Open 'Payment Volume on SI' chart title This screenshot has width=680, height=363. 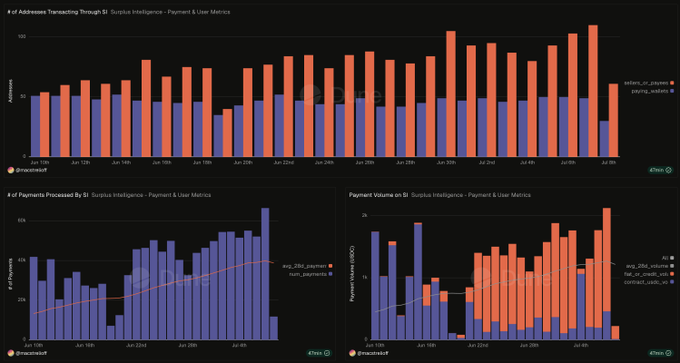click(378, 195)
